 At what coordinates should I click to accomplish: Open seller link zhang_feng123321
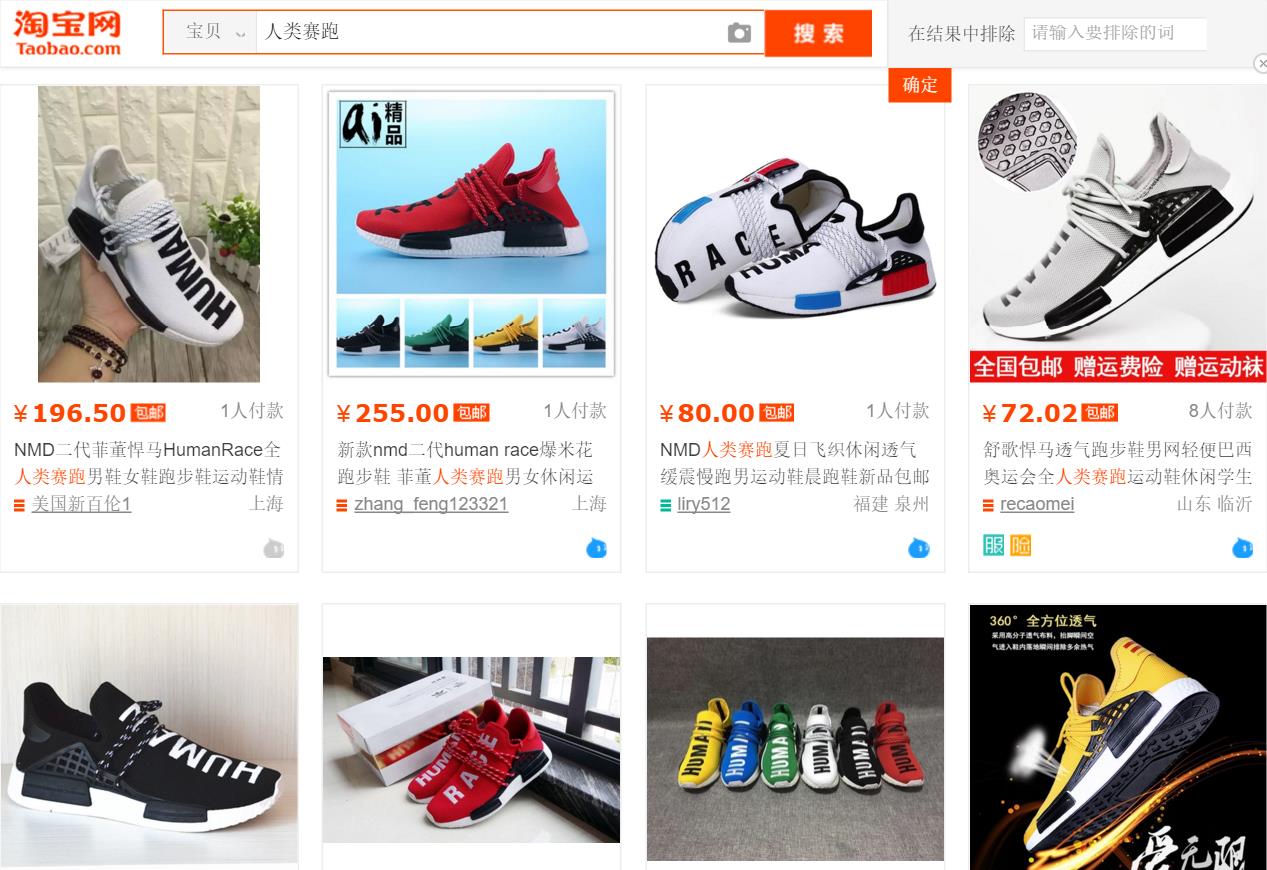pyautogui.click(x=431, y=504)
